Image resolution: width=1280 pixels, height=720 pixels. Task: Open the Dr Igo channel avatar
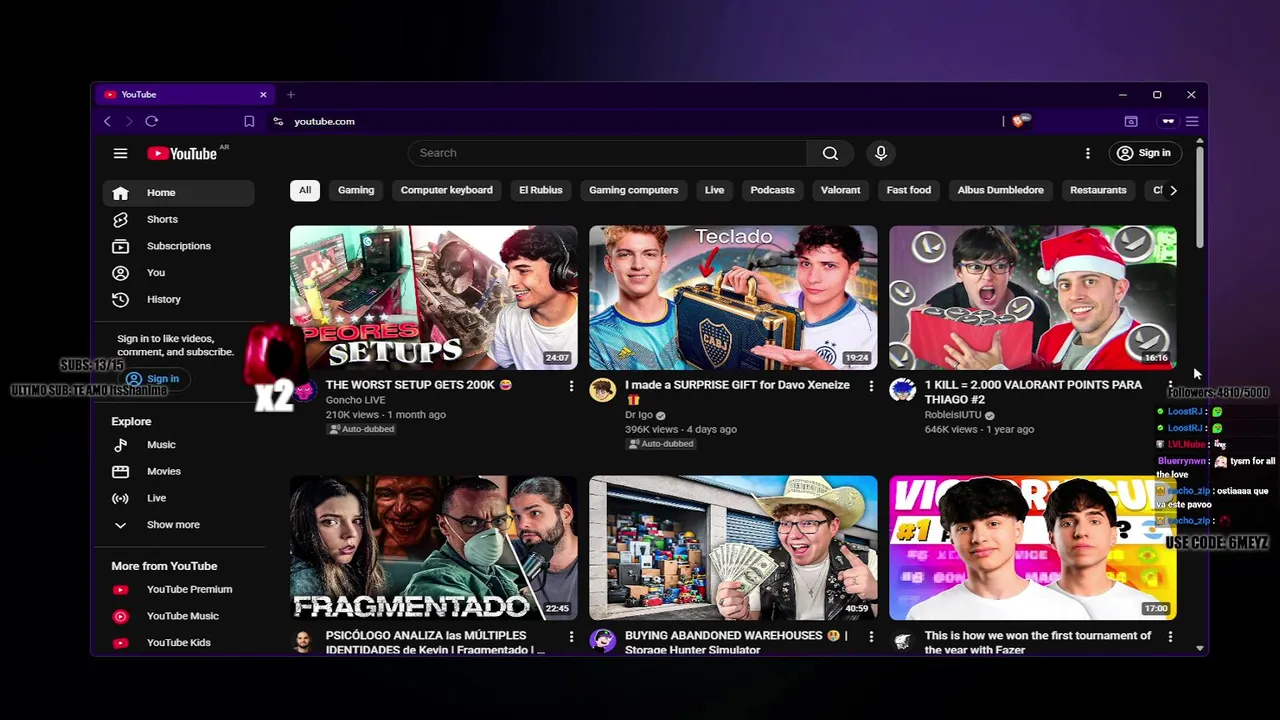coord(602,390)
